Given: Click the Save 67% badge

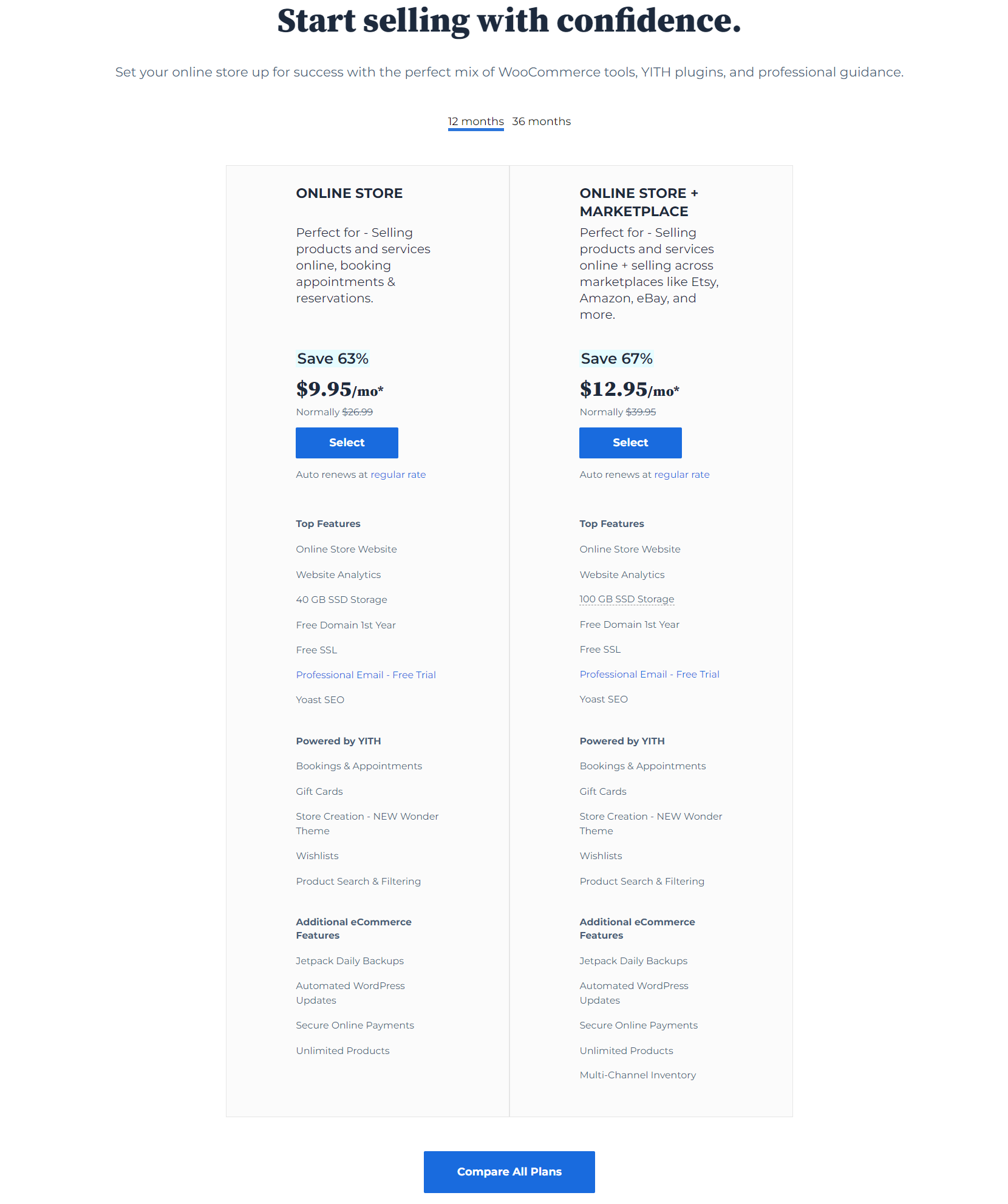Looking at the screenshot, I should click(616, 359).
